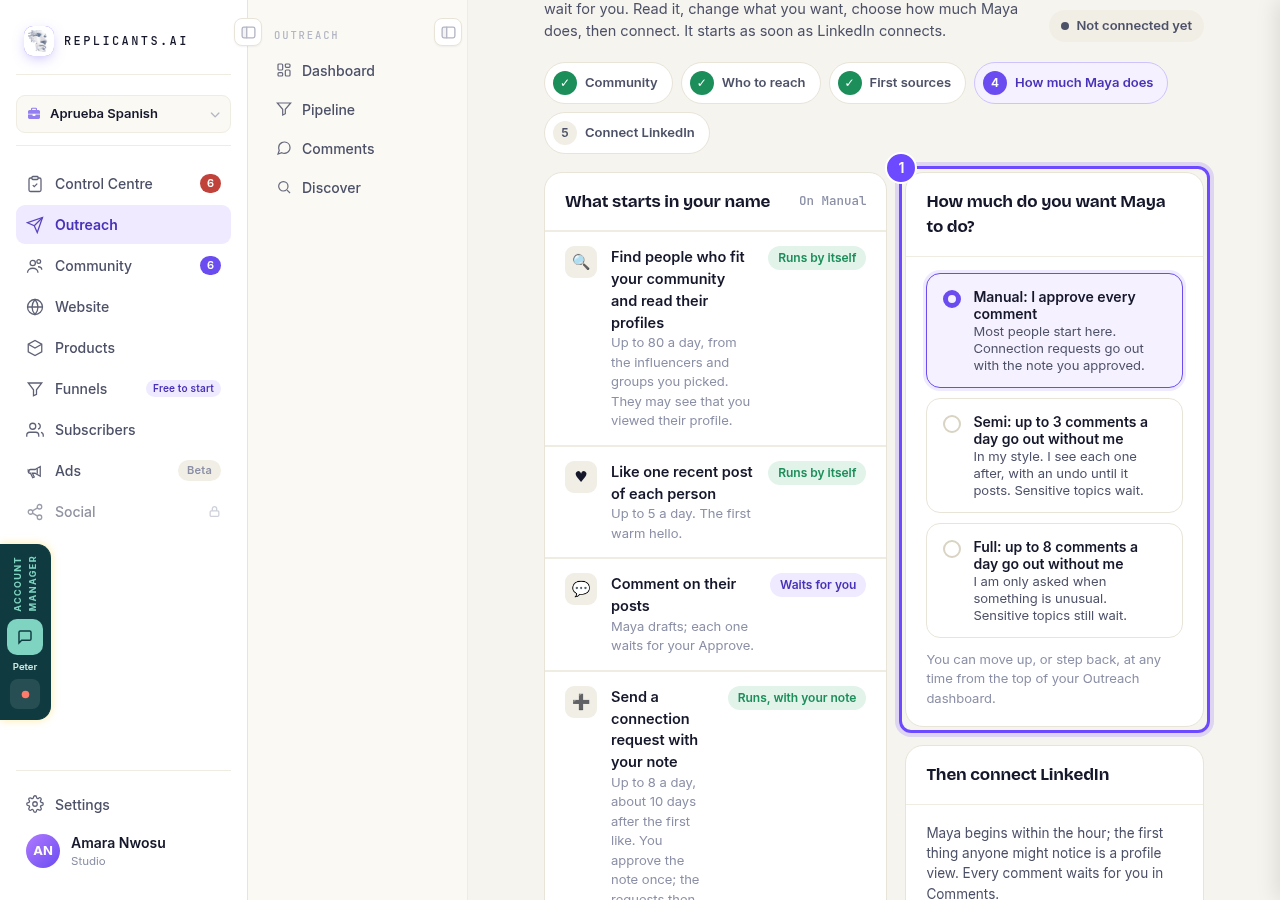Click the Runs, with your note tag
This screenshot has height=900, width=1280.
[x=797, y=698]
